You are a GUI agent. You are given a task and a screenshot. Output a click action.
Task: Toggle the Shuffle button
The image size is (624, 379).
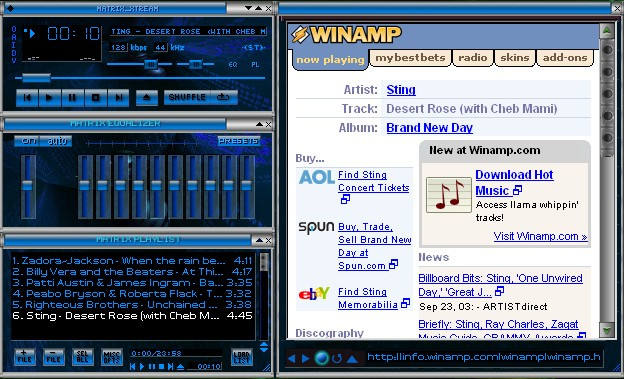tap(187, 97)
